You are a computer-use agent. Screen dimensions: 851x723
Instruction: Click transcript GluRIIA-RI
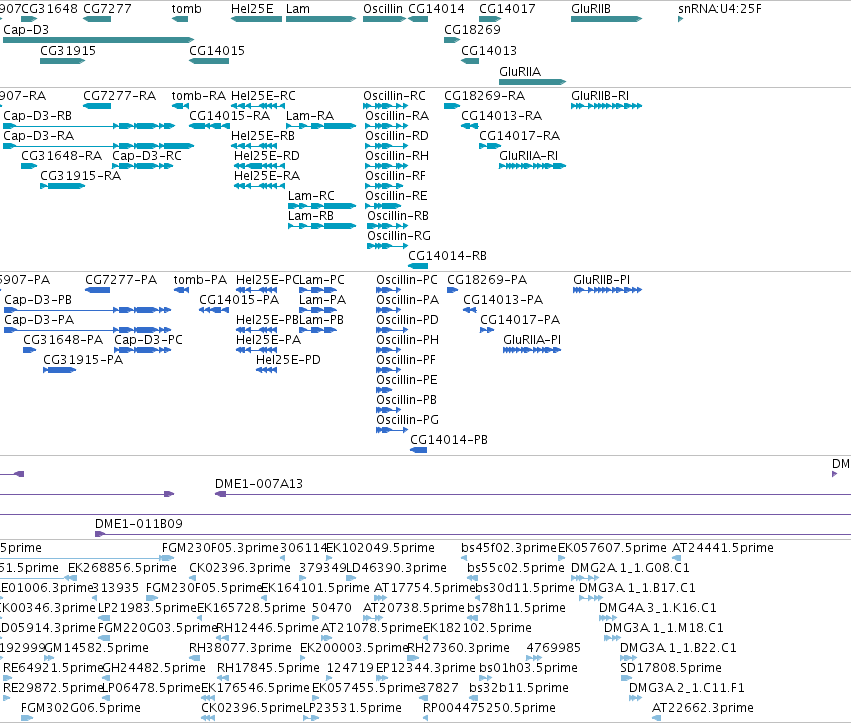528,156
